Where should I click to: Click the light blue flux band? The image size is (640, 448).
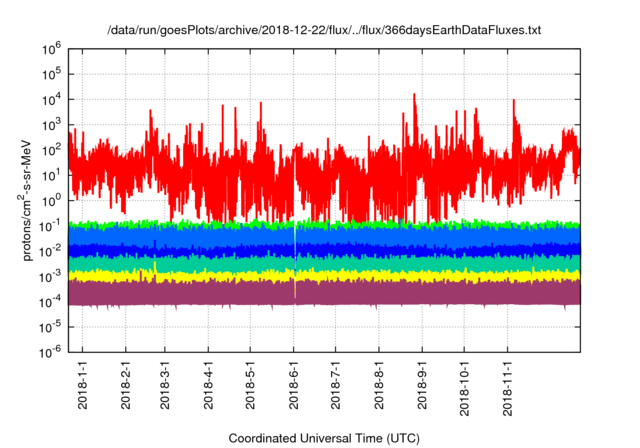324,236
